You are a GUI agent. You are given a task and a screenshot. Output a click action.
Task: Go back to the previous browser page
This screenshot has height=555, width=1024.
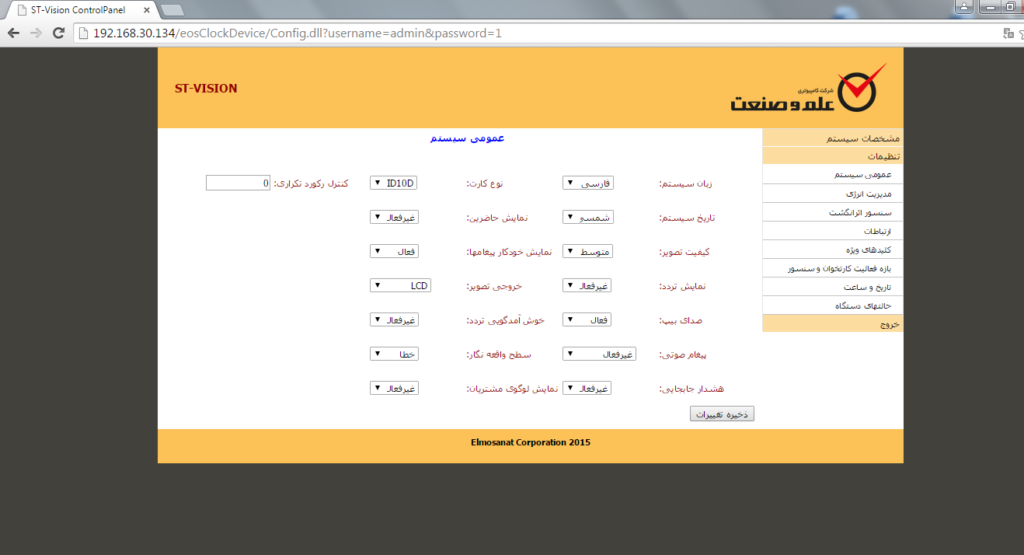point(14,33)
